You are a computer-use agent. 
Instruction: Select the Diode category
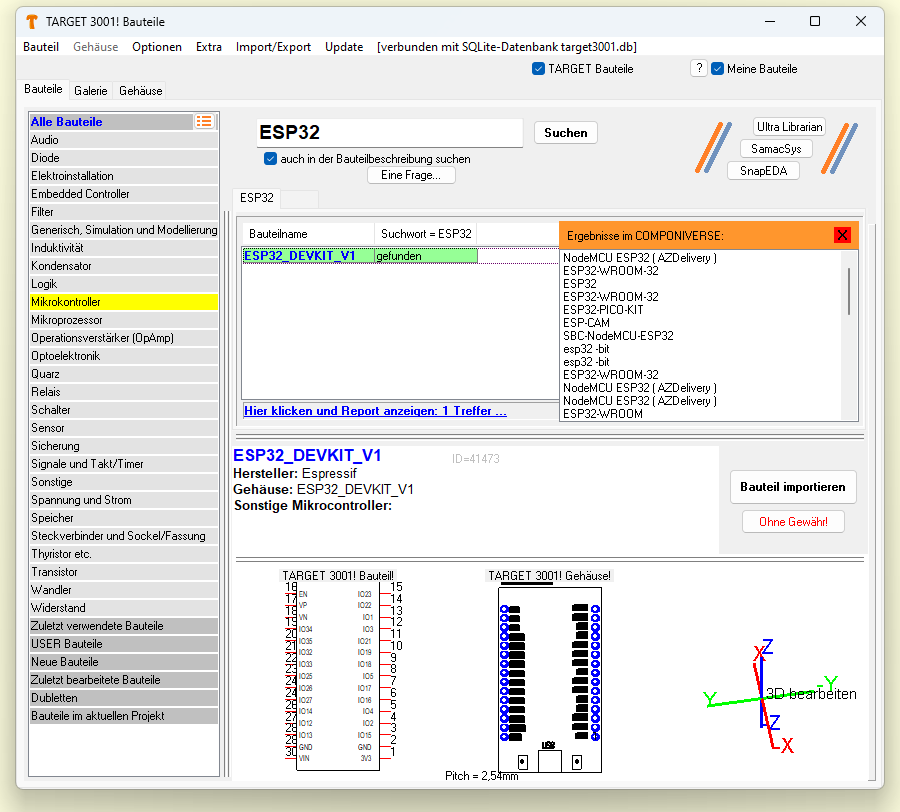point(123,158)
